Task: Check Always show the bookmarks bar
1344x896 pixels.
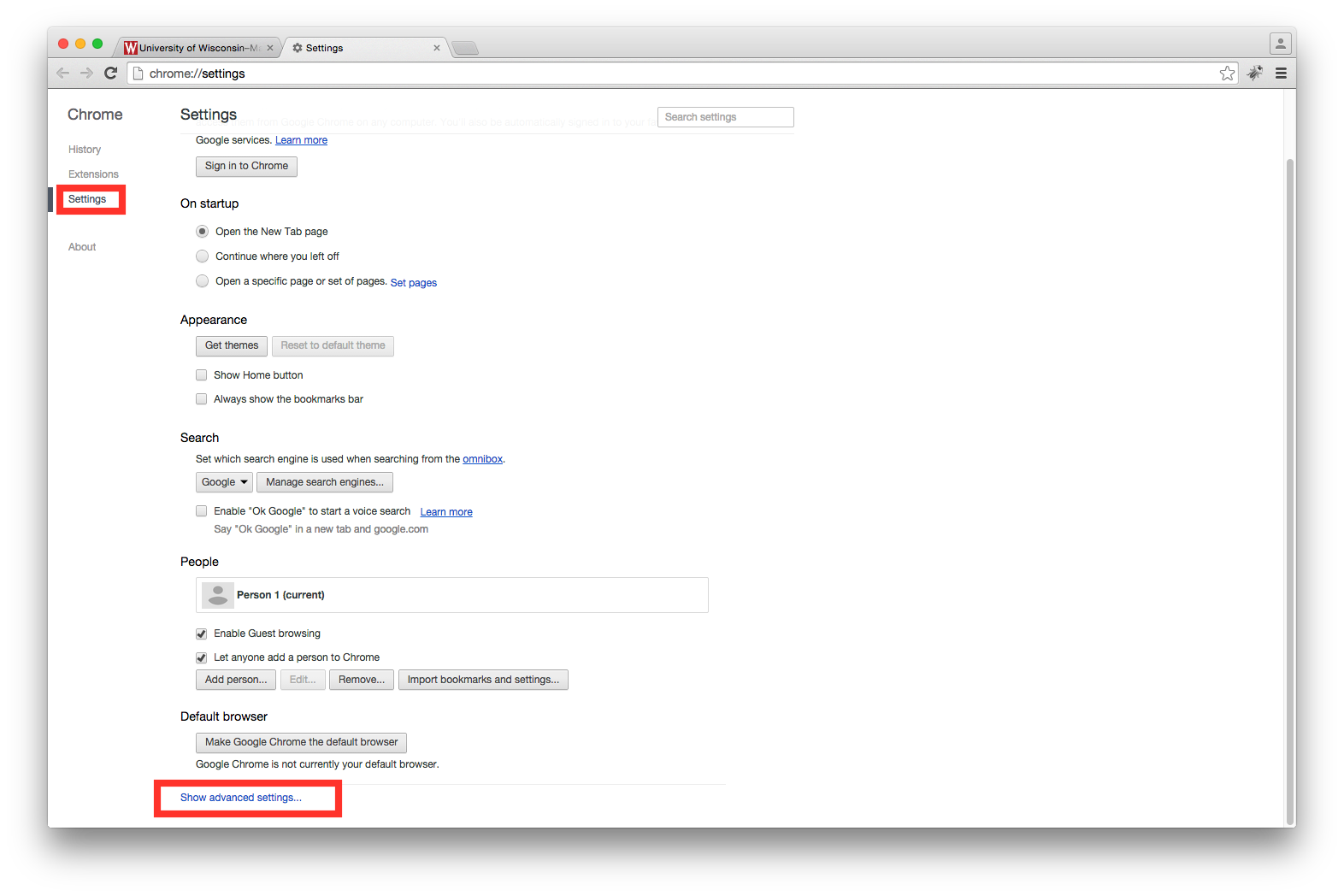Action: click(202, 399)
